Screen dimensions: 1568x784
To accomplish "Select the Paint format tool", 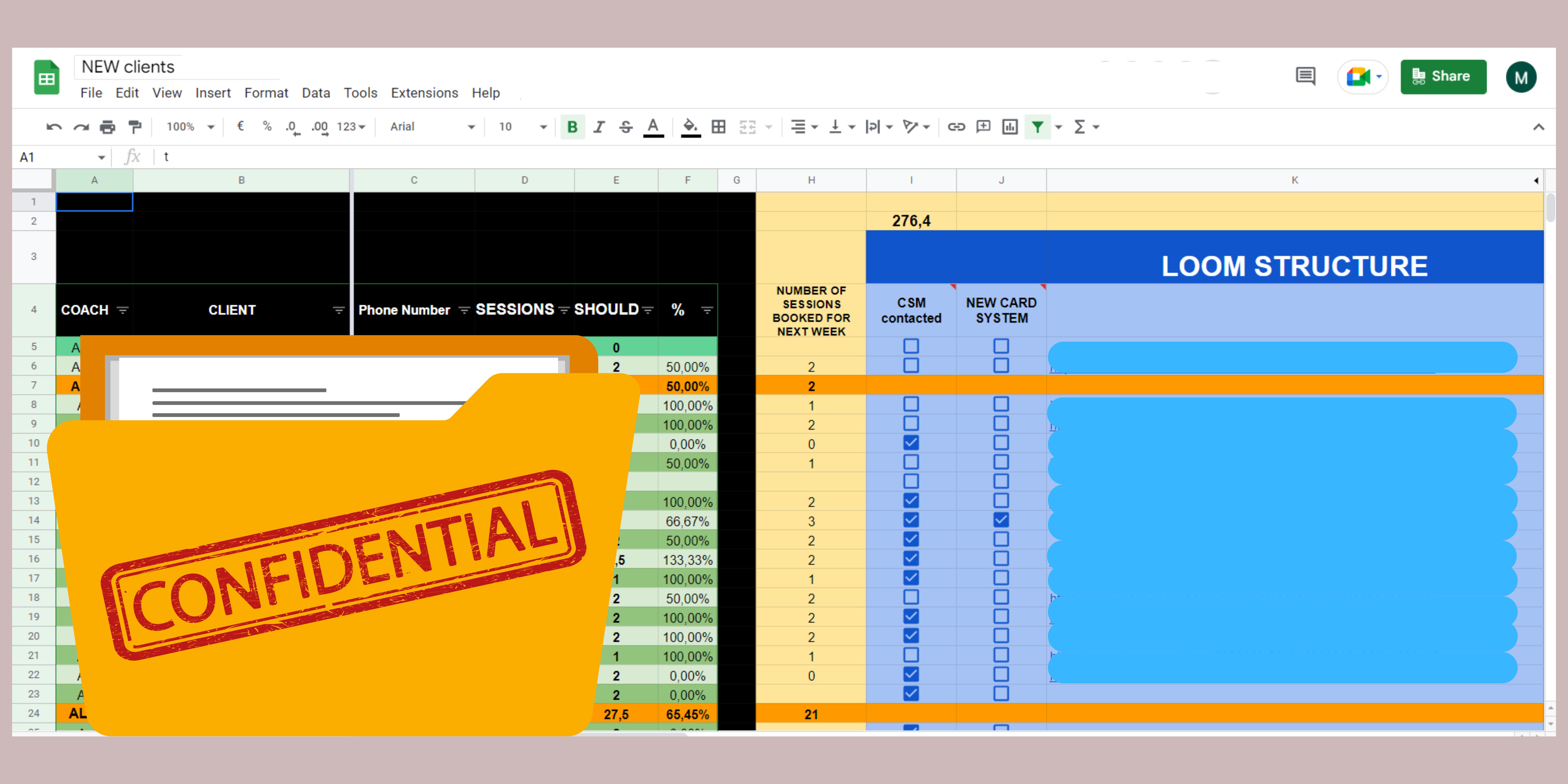I will click(x=135, y=127).
